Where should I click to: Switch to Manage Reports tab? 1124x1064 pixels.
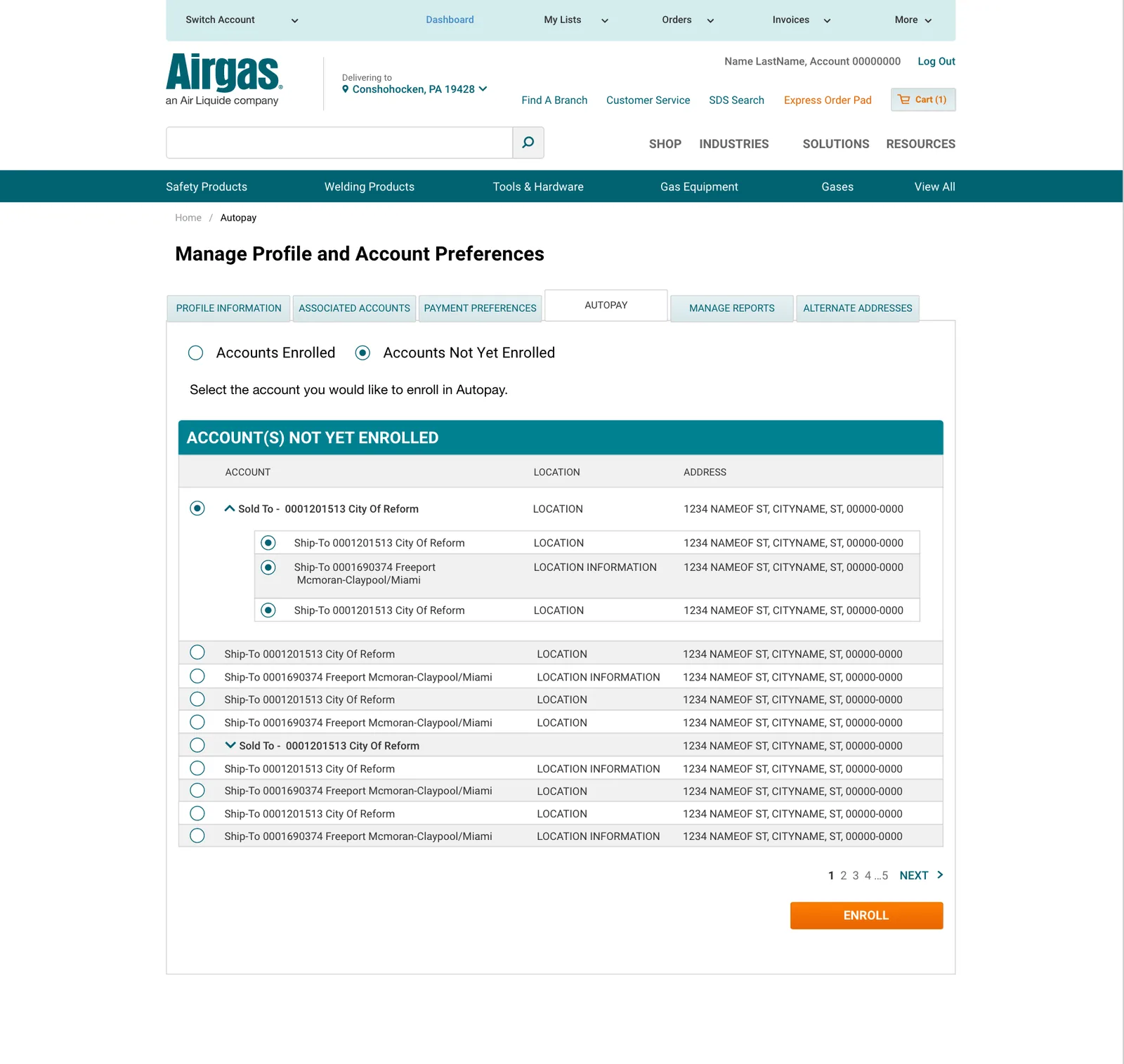pos(732,308)
